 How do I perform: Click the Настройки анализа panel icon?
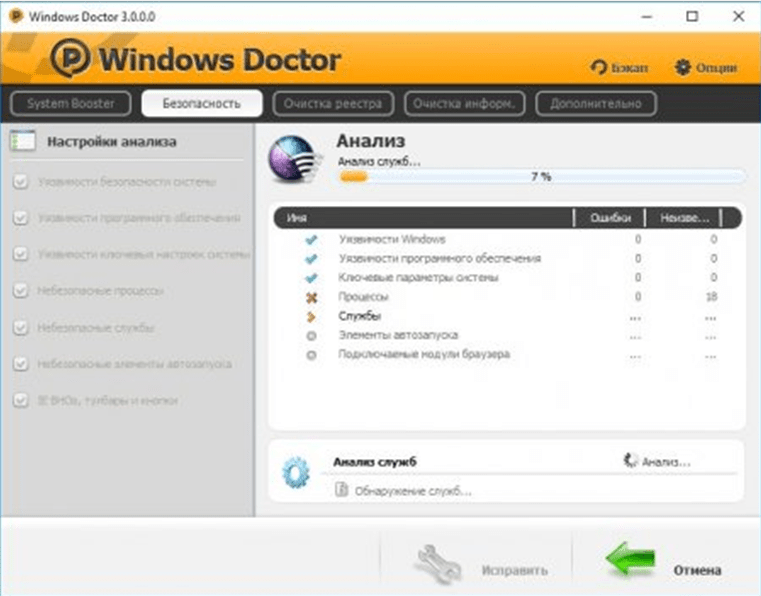pos(22,141)
